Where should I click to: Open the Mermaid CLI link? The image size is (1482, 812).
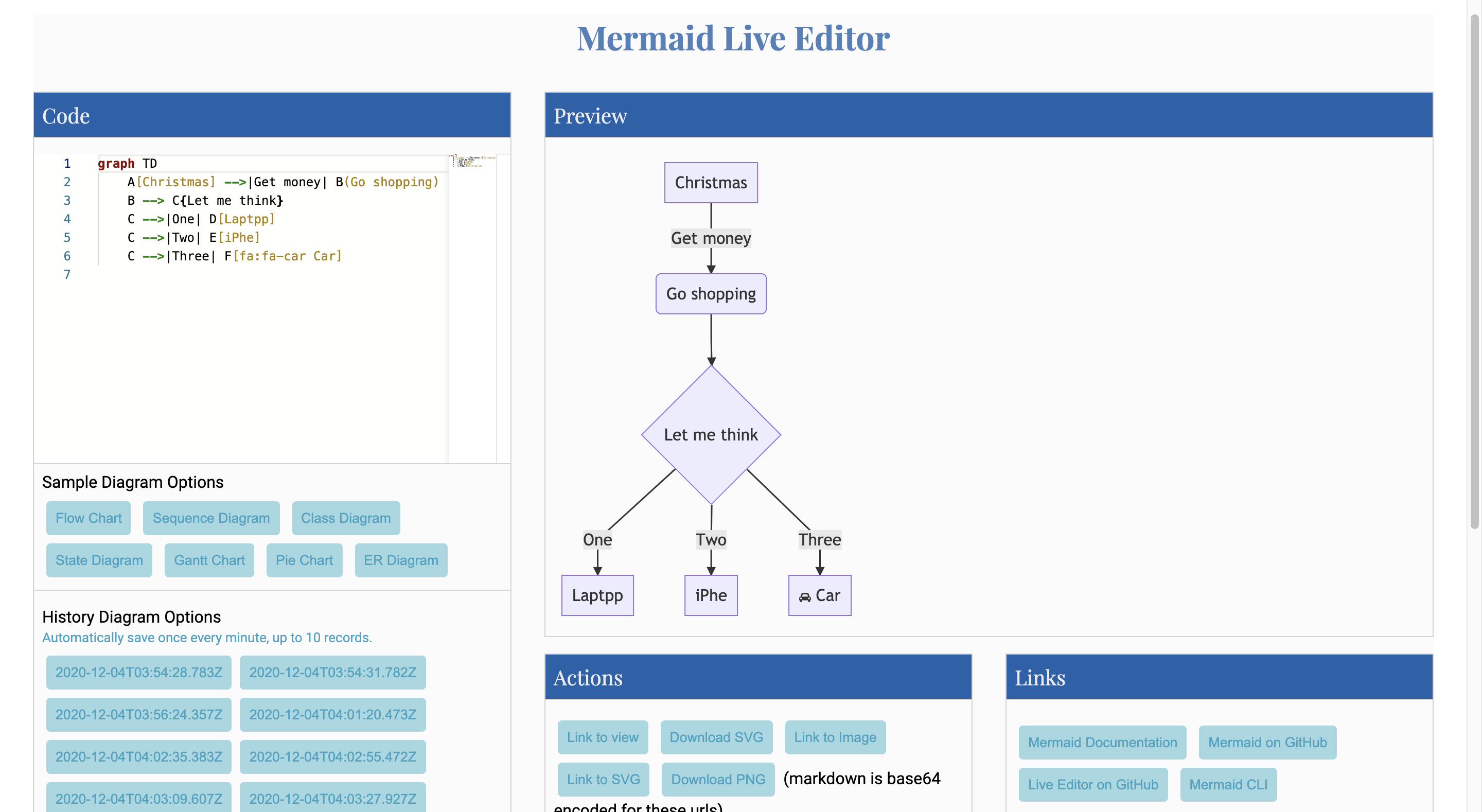pyautogui.click(x=1228, y=784)
